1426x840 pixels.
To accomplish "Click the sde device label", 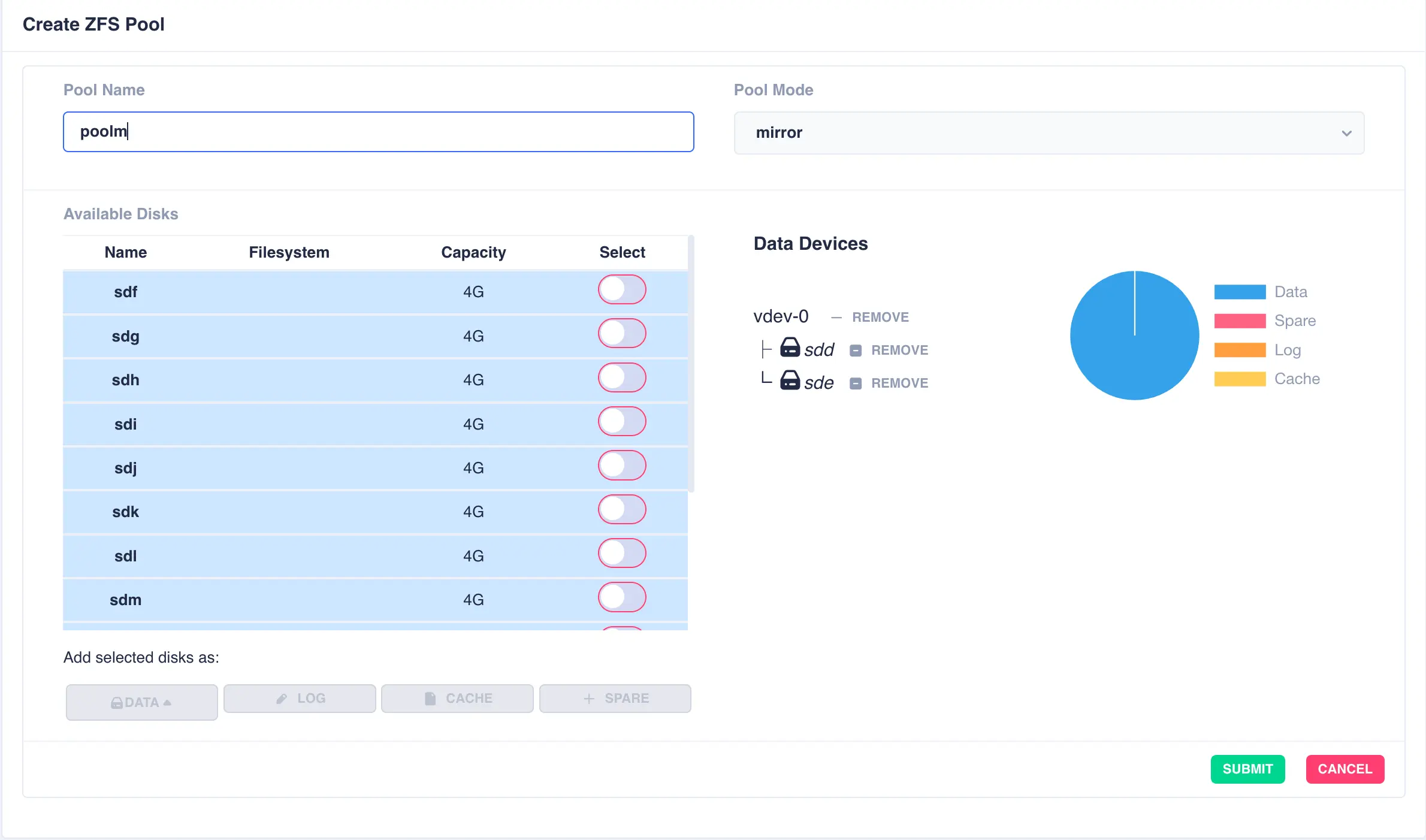I will 819,383.
